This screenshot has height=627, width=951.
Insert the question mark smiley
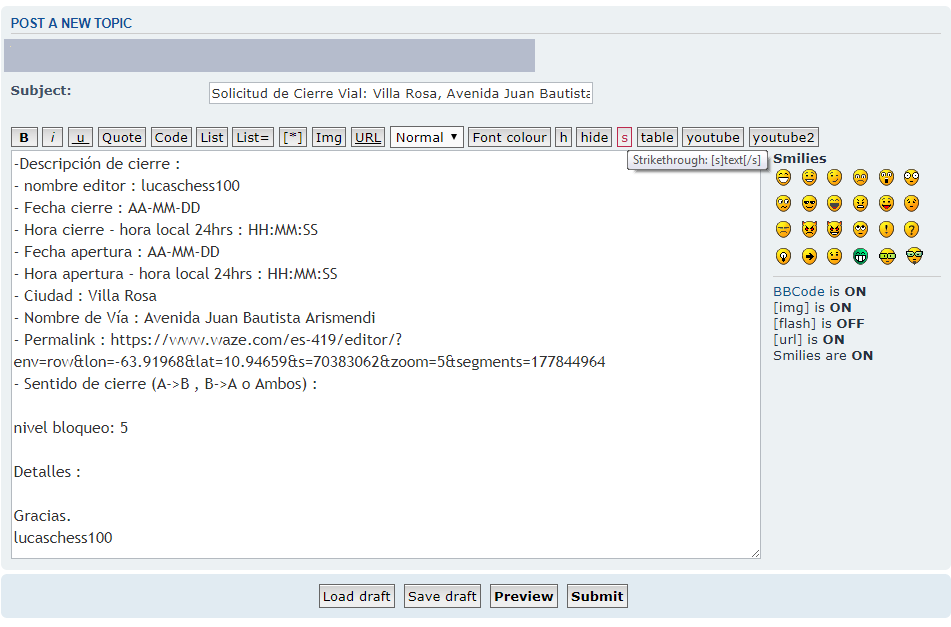[x=912, y=230]
